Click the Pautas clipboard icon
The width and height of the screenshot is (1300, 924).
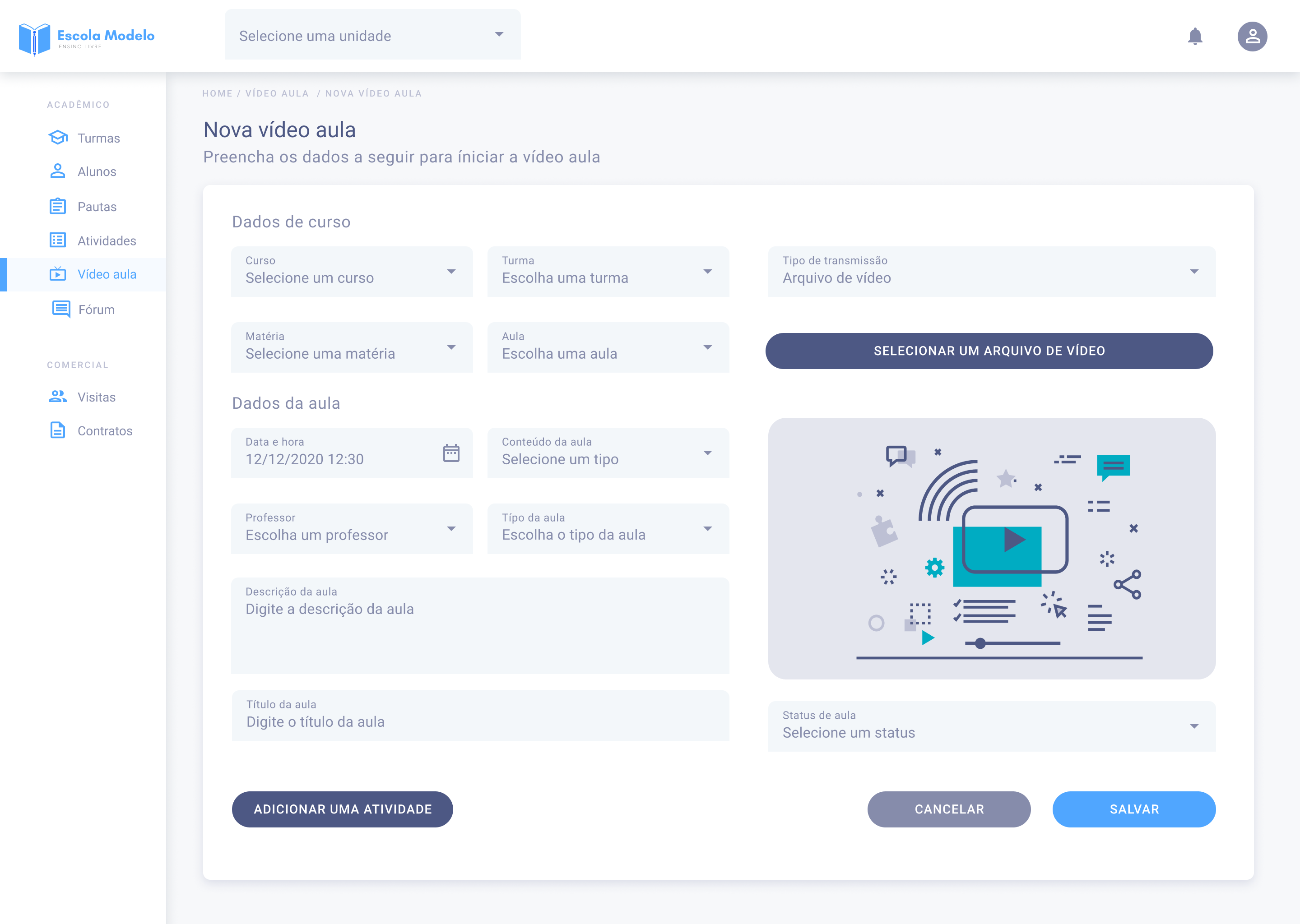[58, 207]
